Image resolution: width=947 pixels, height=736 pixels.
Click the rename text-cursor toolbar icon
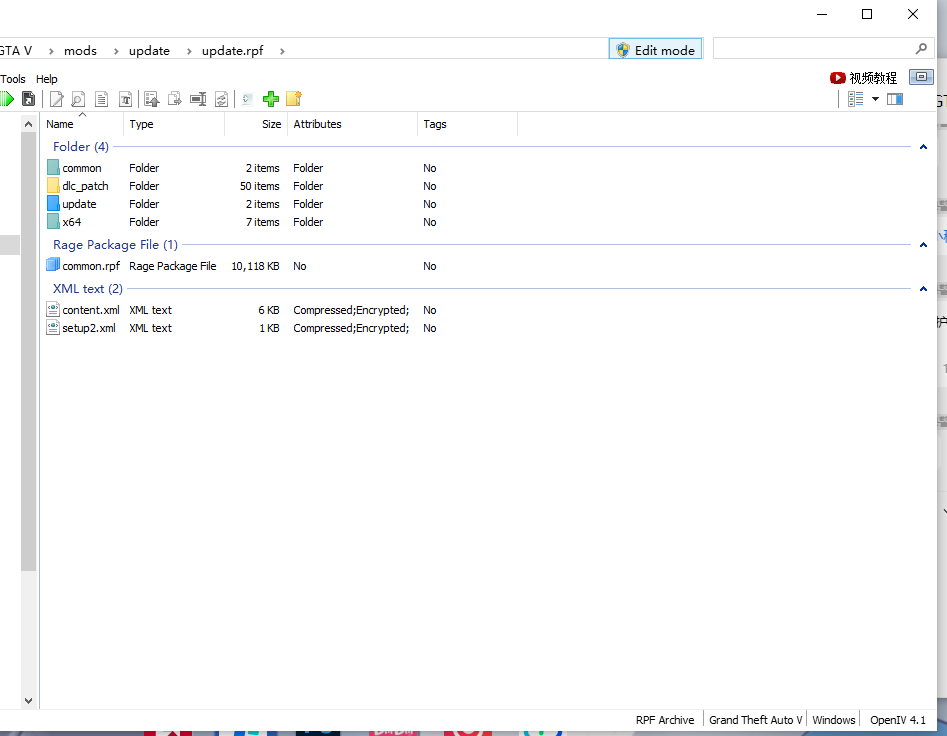tap(198, 99)
